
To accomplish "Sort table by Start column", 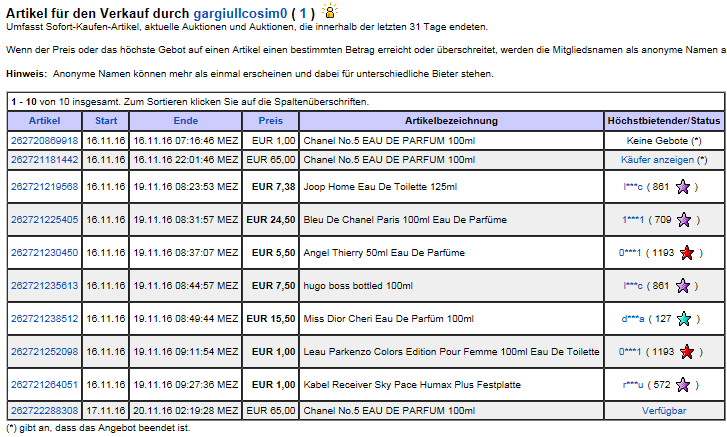I will click(106, 121).
